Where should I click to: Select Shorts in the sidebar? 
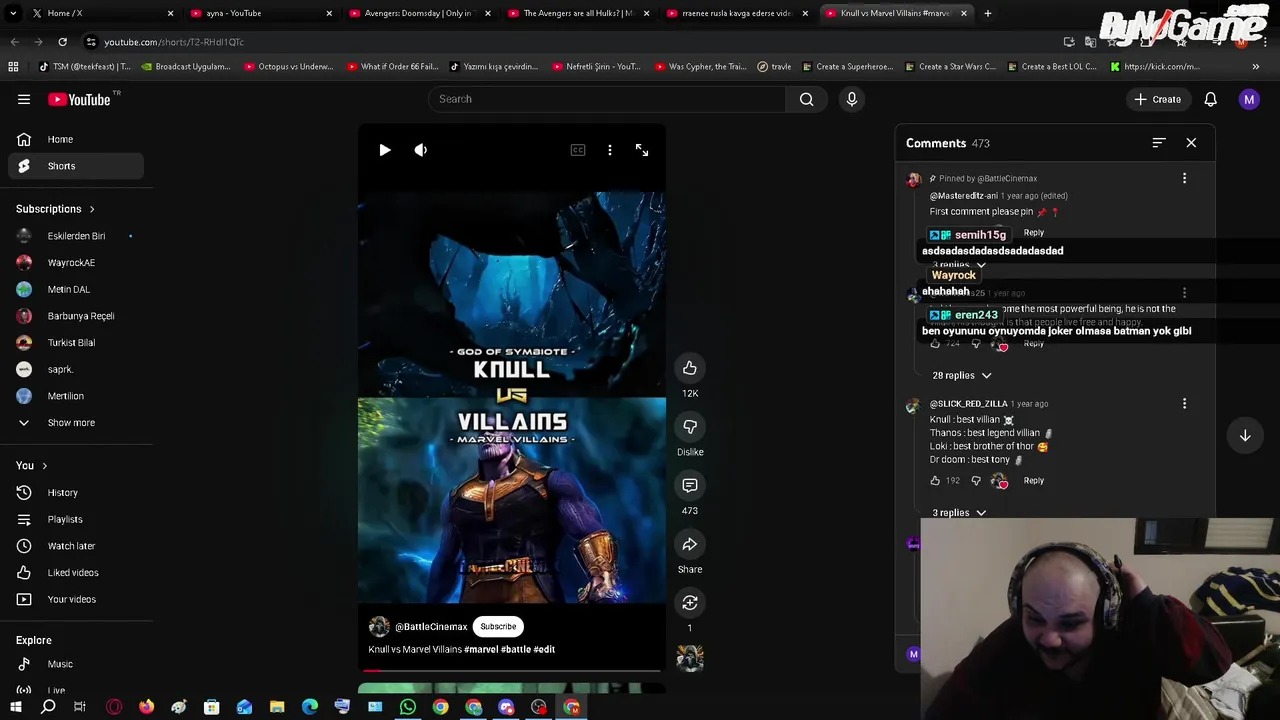pyautogui.click(x=76, y=166)
